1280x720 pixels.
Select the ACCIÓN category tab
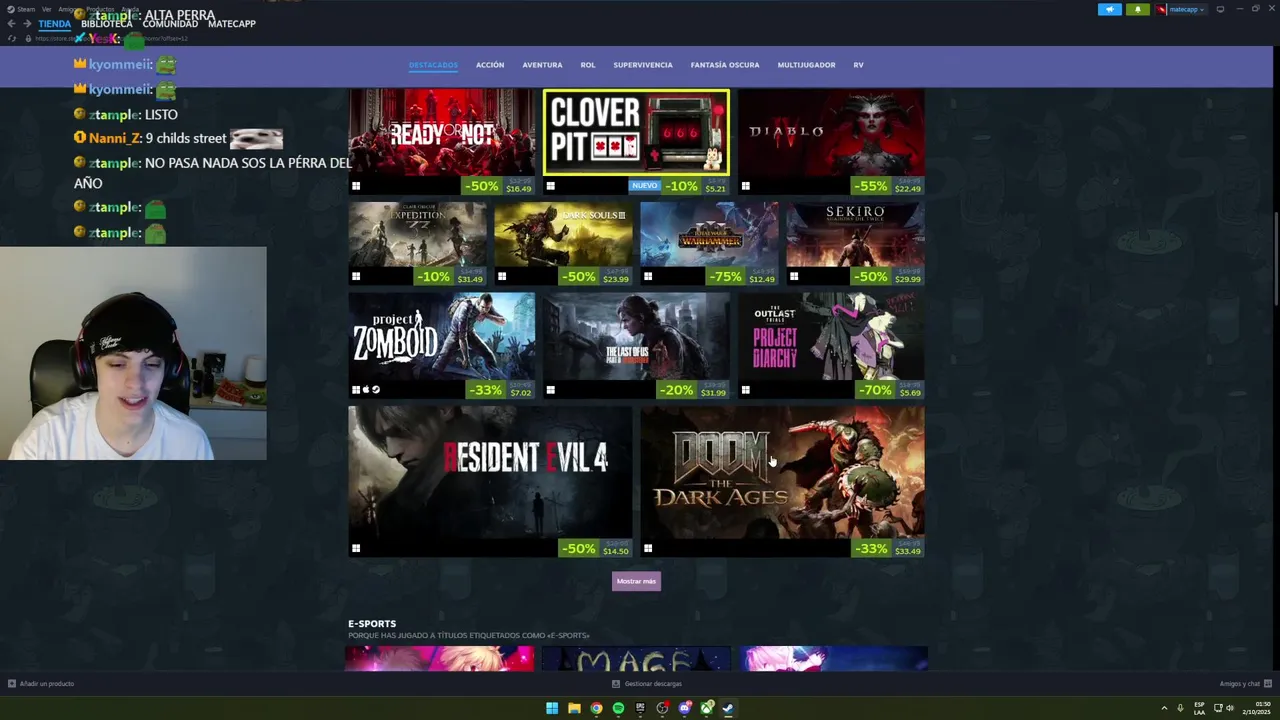[x=490, y=65]
